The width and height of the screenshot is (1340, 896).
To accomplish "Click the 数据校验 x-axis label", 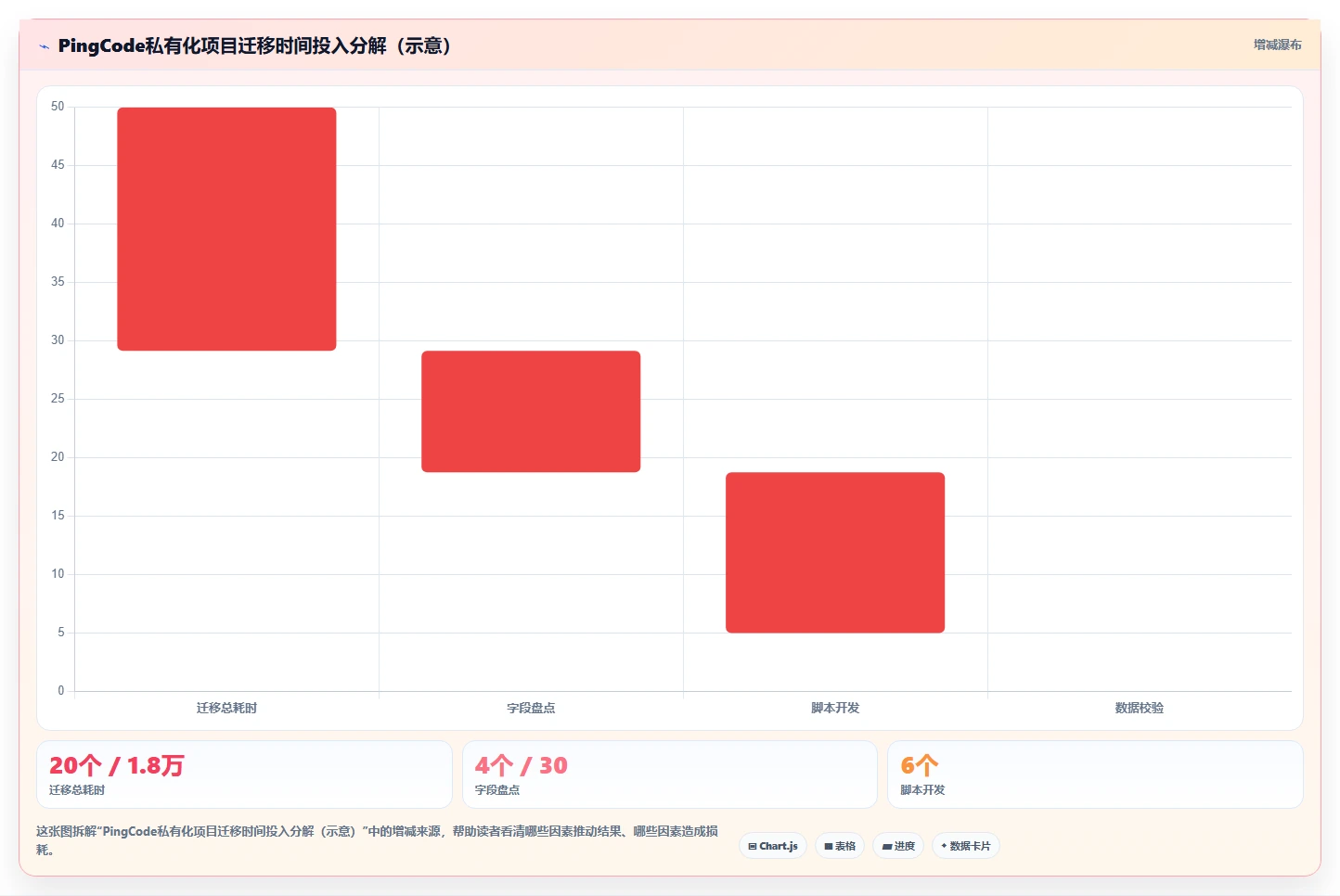I will (1140, 708).
